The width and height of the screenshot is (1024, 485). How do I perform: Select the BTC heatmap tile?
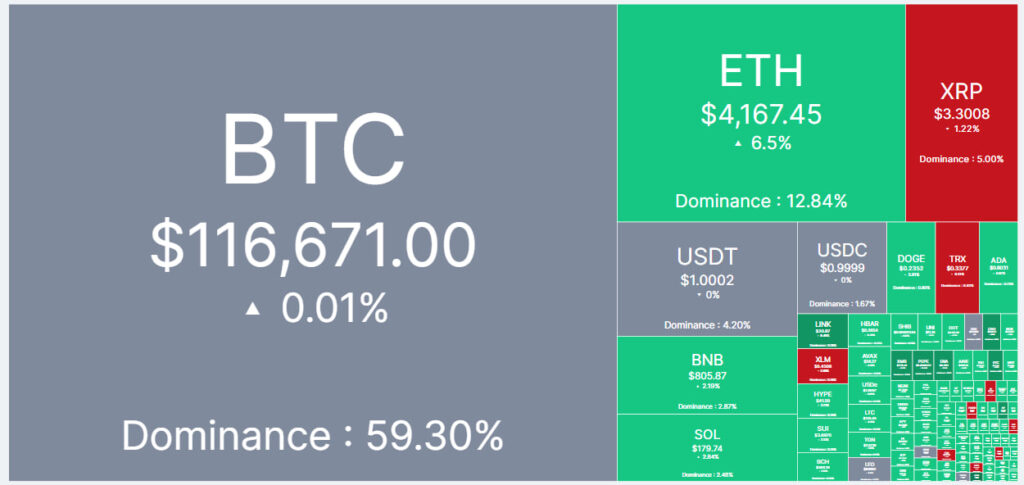coord(313,243)
